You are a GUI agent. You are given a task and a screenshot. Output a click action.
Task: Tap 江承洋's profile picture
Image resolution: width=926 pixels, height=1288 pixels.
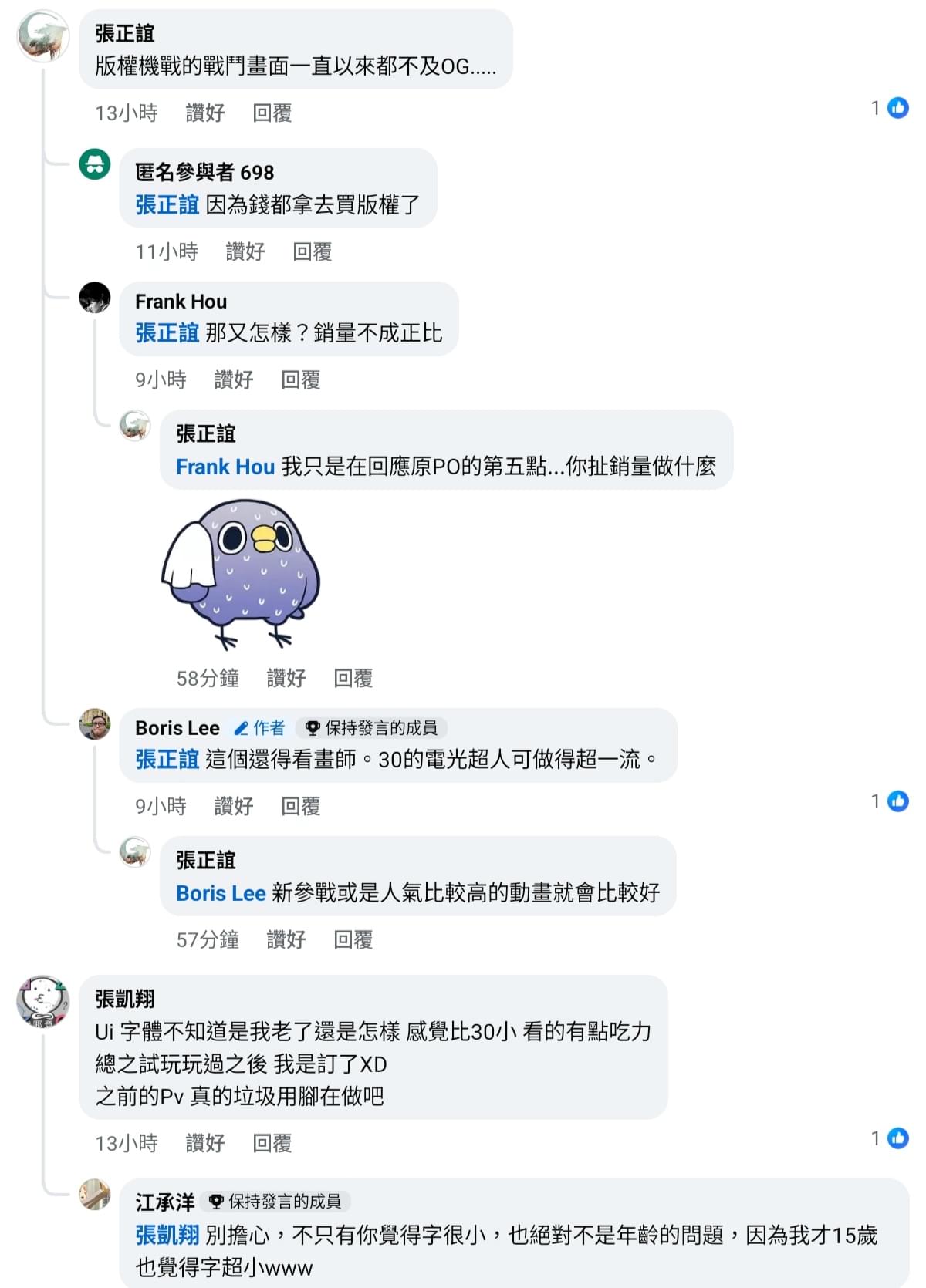pos(95,1194)
